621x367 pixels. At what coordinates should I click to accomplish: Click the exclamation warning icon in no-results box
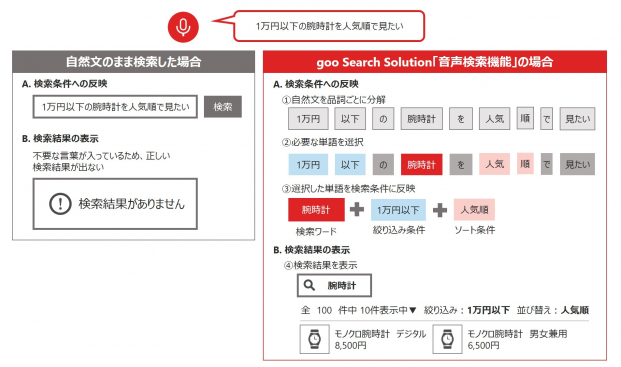(60, 204)
